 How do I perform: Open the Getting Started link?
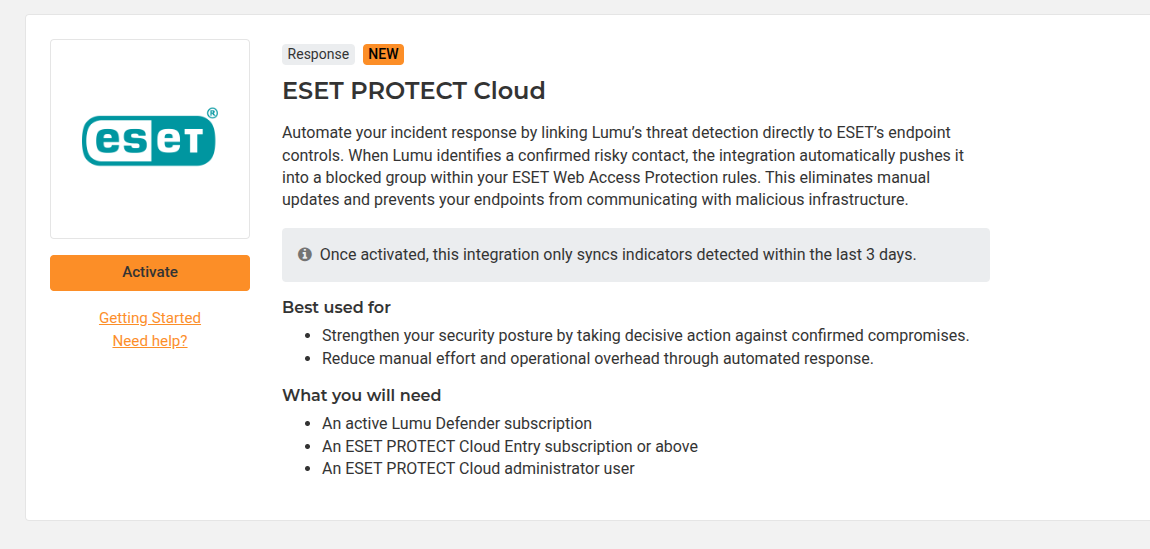[150, 318]
